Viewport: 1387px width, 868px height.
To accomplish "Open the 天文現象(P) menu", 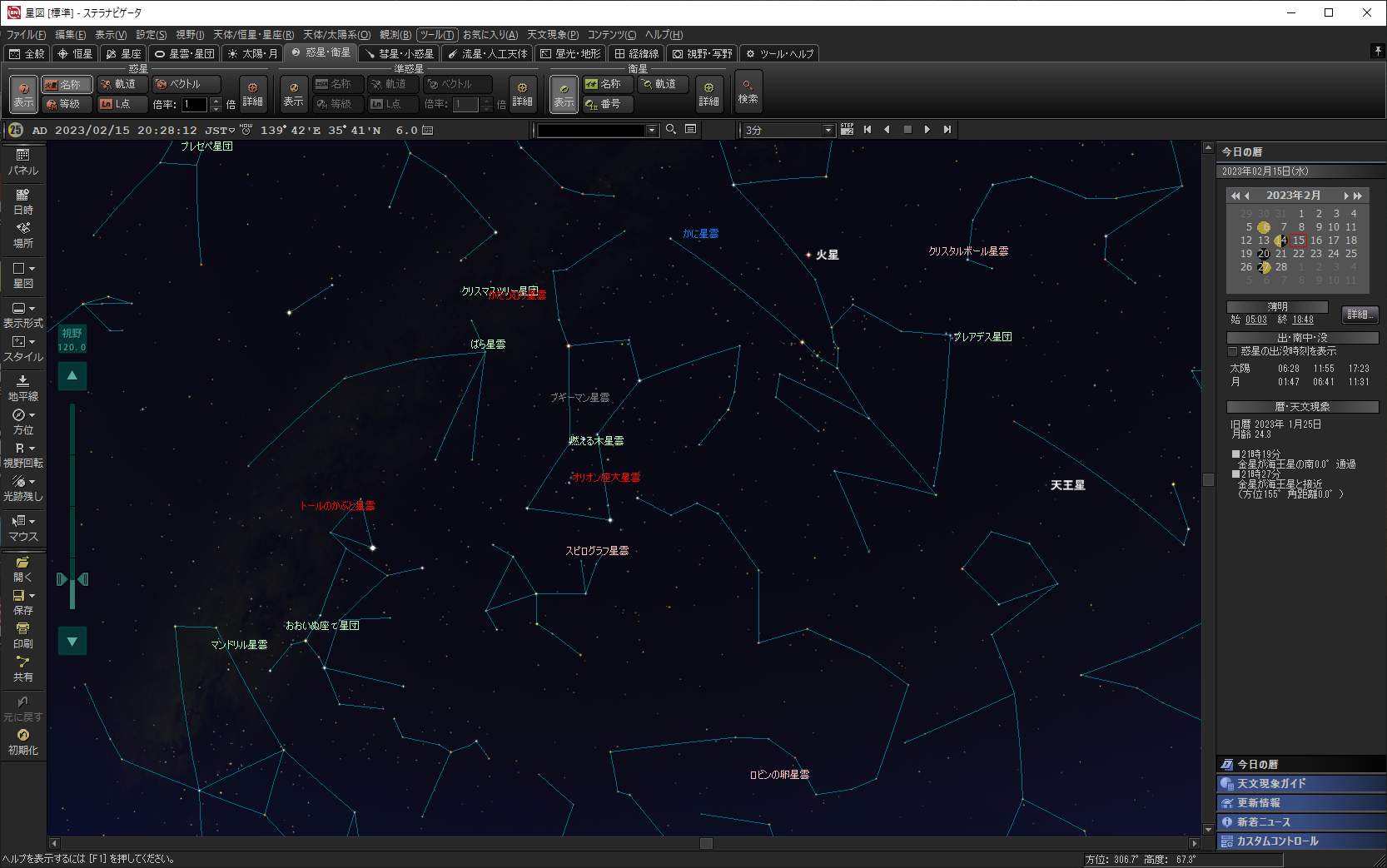I will (553, 35).
